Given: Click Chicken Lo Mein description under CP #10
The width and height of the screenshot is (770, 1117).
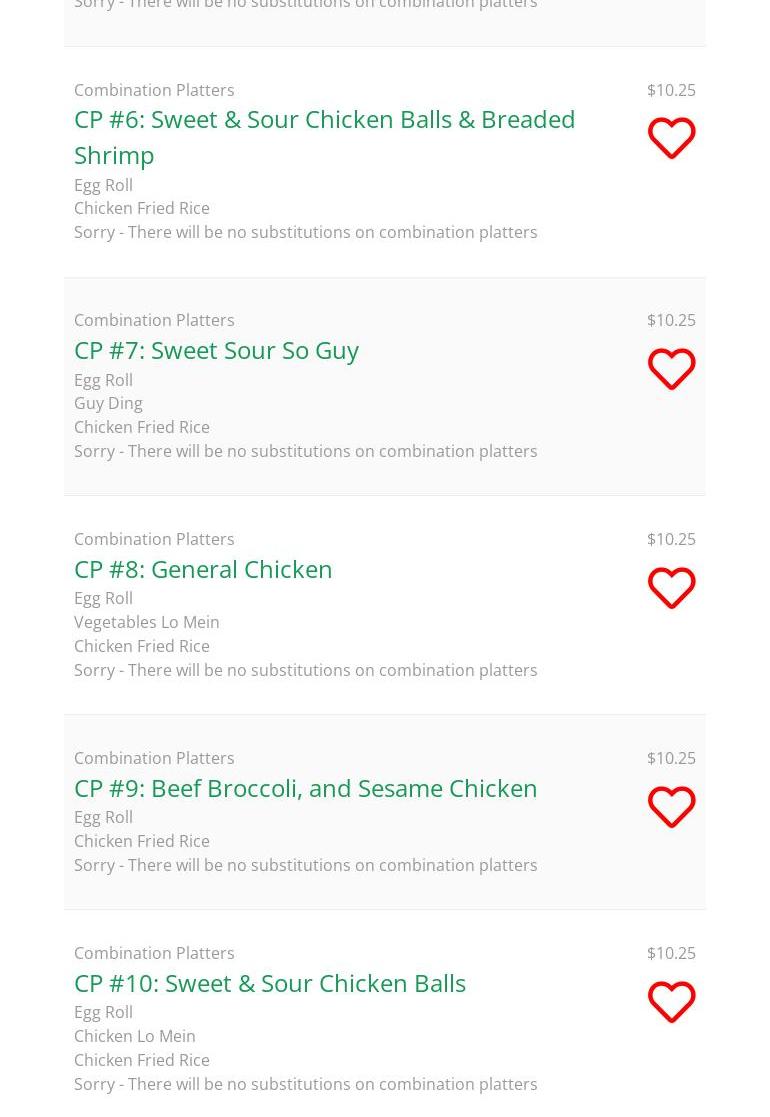Looking at the screenshot, I should [135, 1036].
